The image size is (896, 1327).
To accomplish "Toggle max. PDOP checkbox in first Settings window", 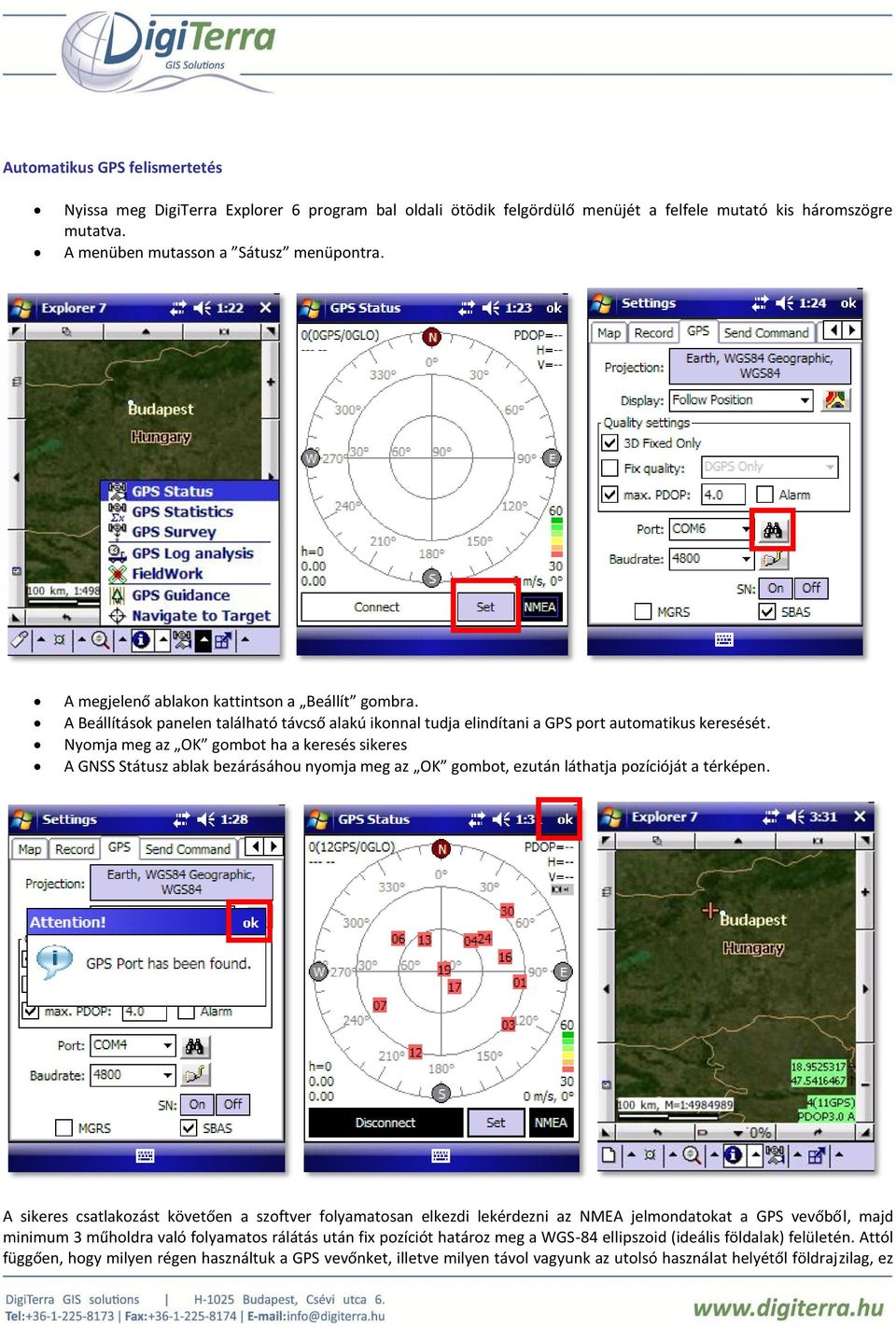I will click(609, 495).
